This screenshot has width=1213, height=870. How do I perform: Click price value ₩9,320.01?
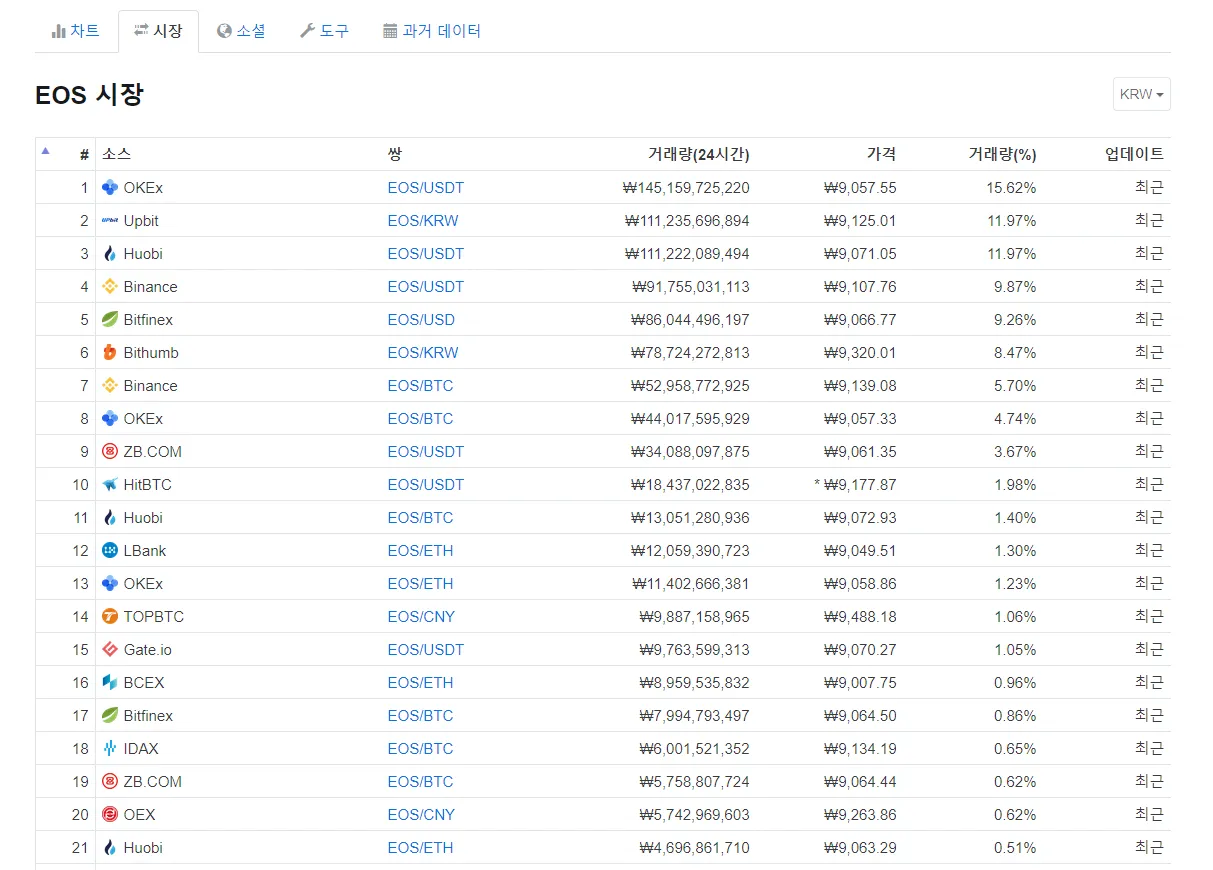point(860,352)
